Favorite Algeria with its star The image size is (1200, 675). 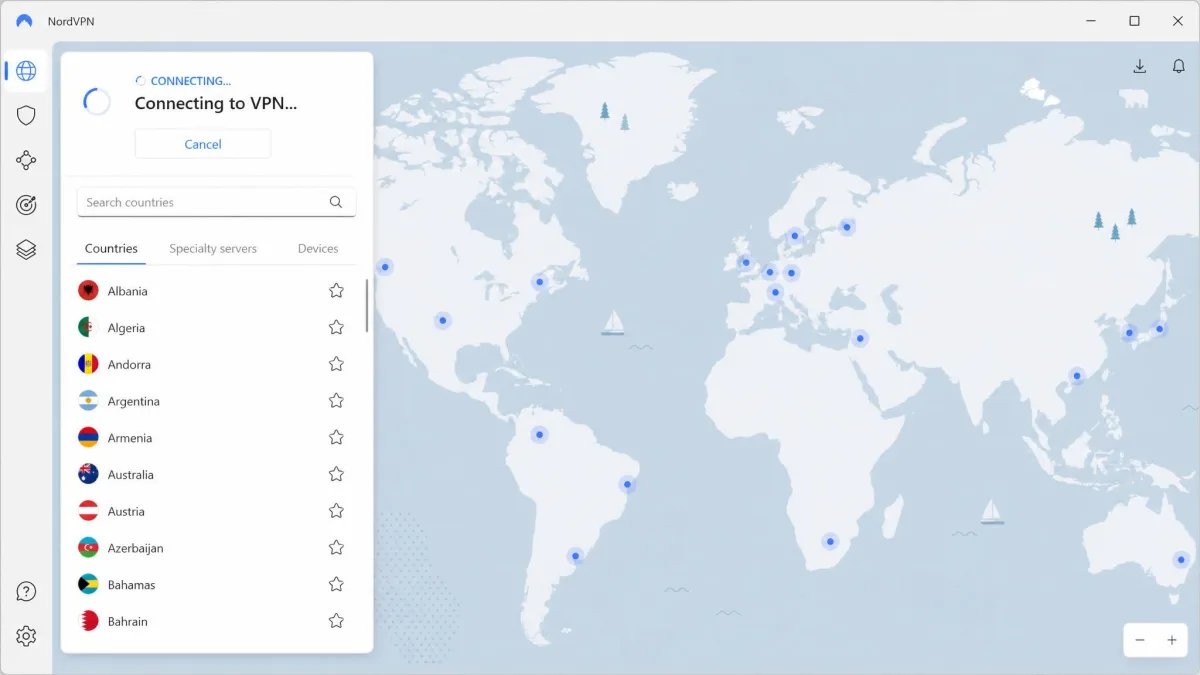(336, 327)
